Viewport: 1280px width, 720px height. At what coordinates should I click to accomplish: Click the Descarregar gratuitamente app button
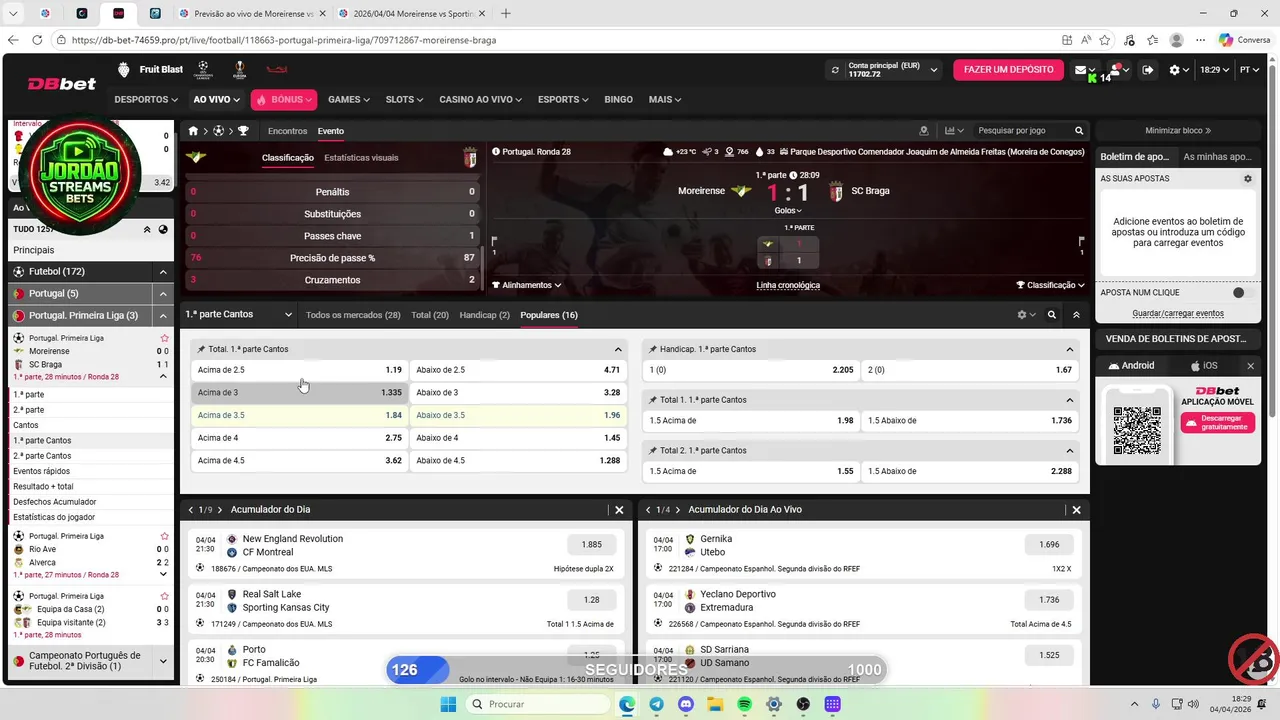(1218, 423)
